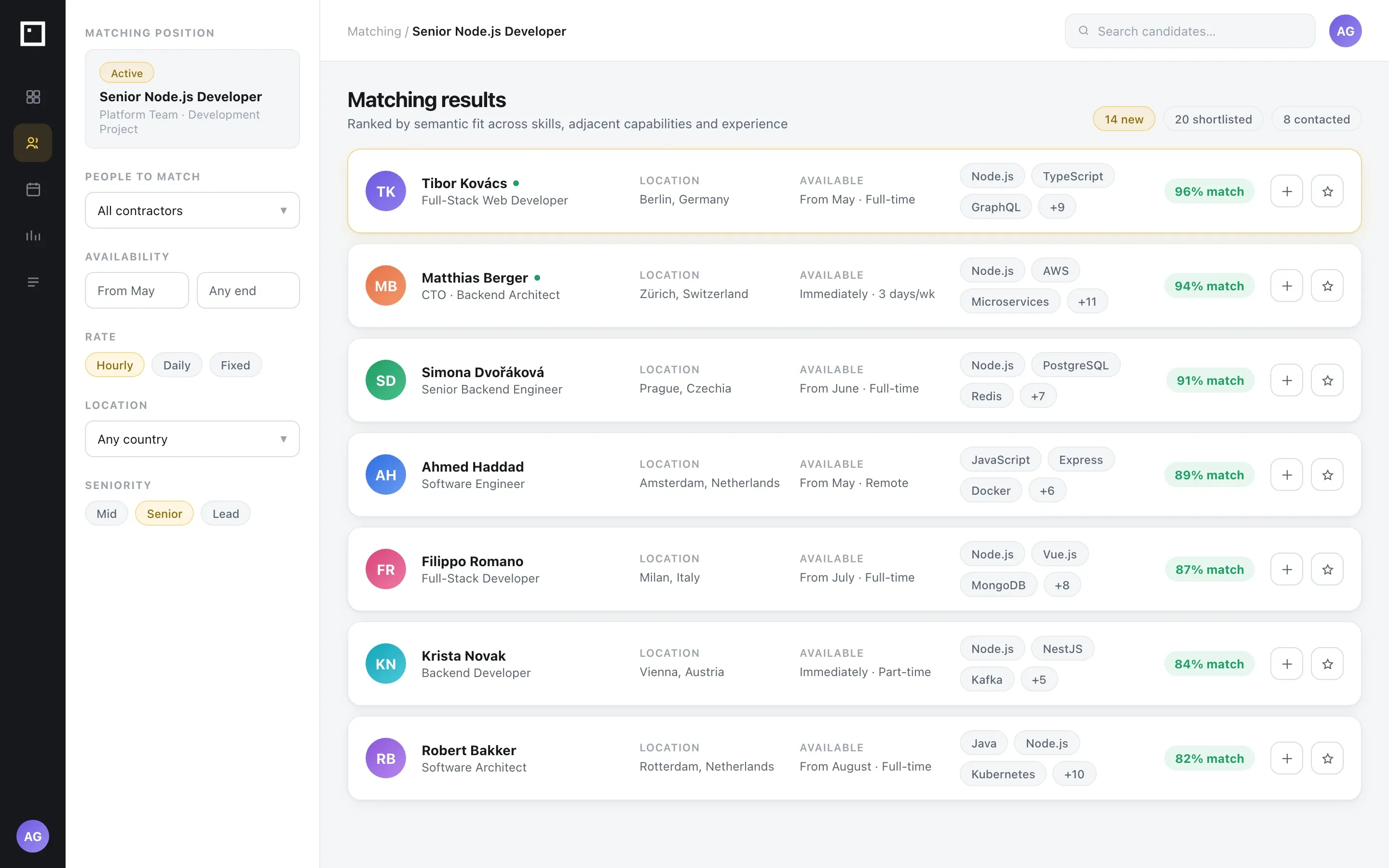Toggle the Mid seniority chip

click(106, 513)
